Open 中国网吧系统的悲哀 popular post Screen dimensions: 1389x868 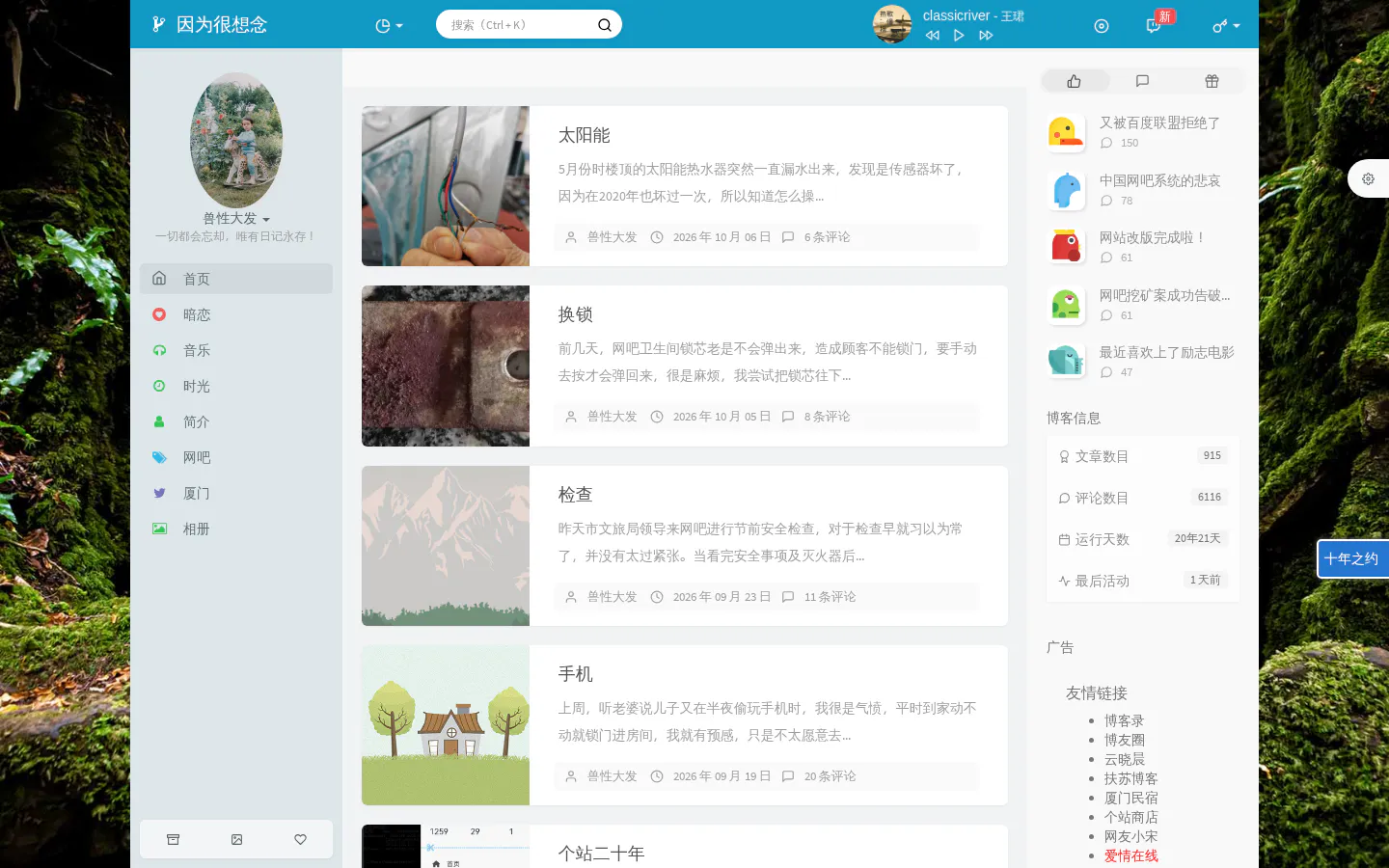pyautogui.click(x=1160, y=180)
